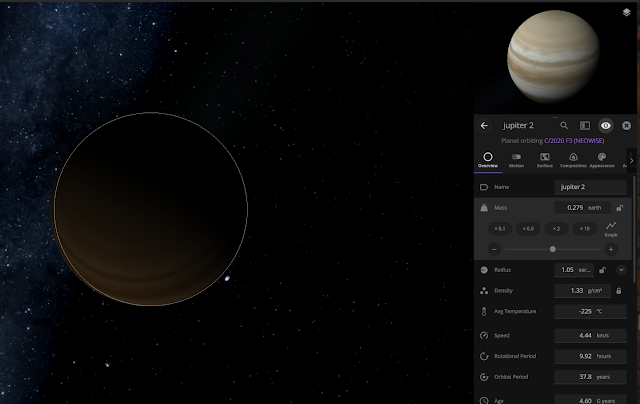Edit the Avg Temperature value -225 °C
This screenshot has width=640, height=404.
pyautogui.click(x=590, y=311)
